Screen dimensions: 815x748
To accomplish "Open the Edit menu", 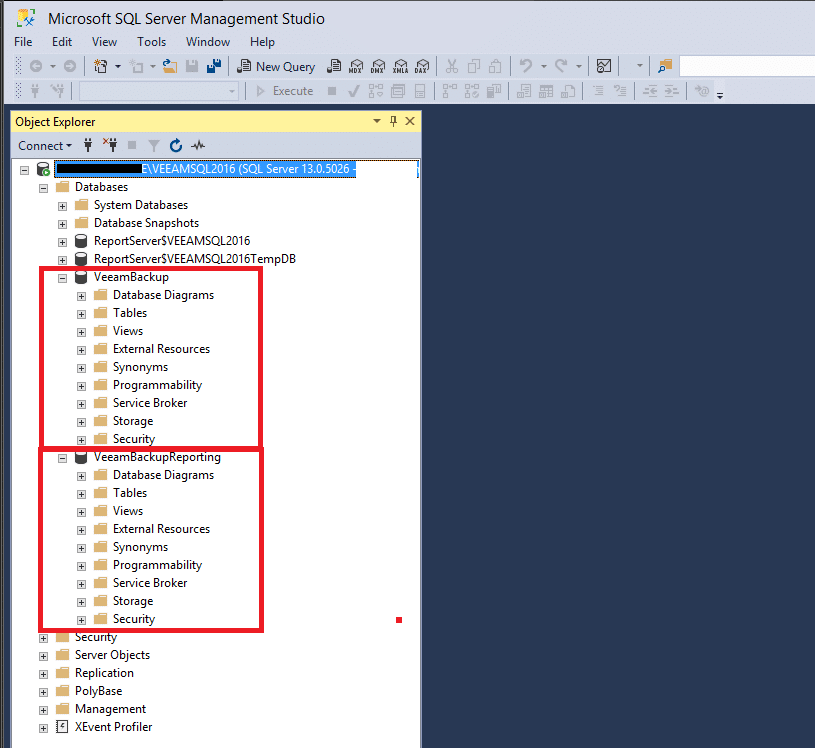I will coord(62,42).
